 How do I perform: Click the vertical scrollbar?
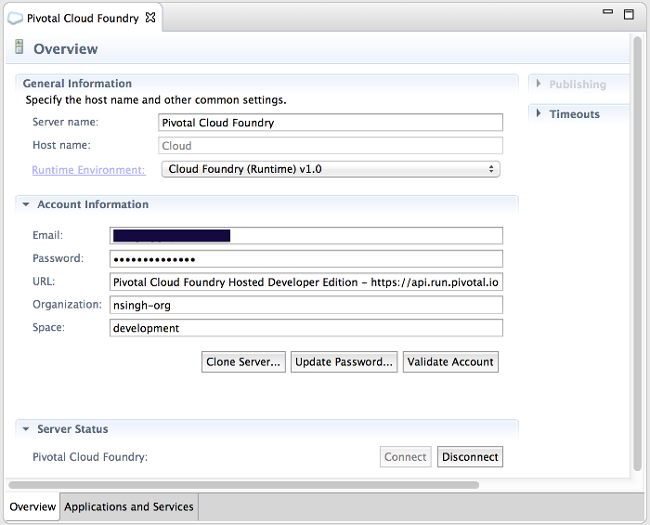coord(638,253)
